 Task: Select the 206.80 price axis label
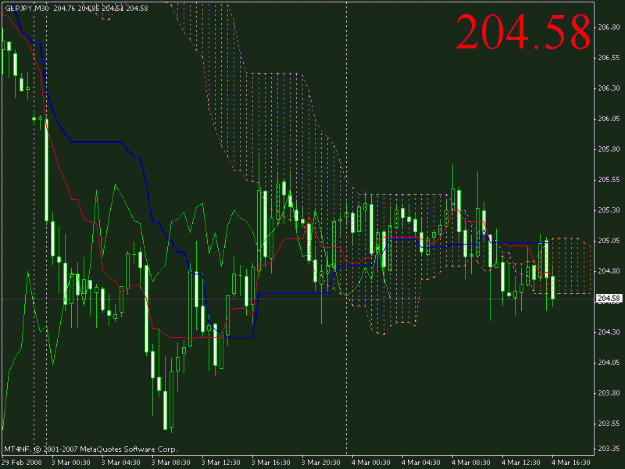click(609, 27)
